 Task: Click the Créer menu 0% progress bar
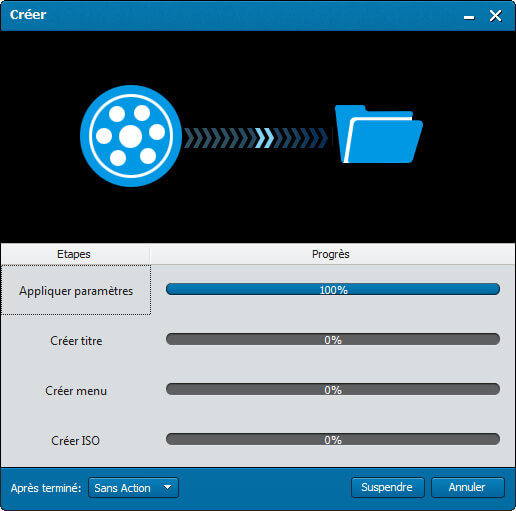tap(333, 389)
